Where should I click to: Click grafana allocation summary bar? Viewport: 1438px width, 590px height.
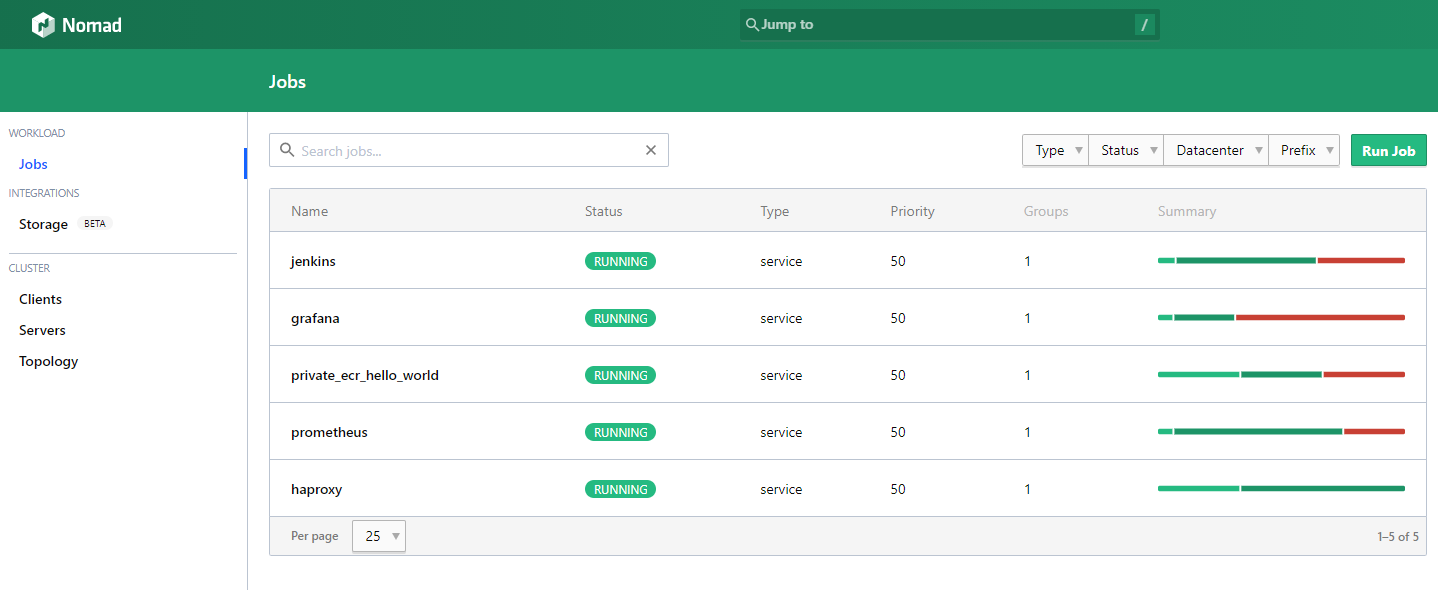[1281, 318]
